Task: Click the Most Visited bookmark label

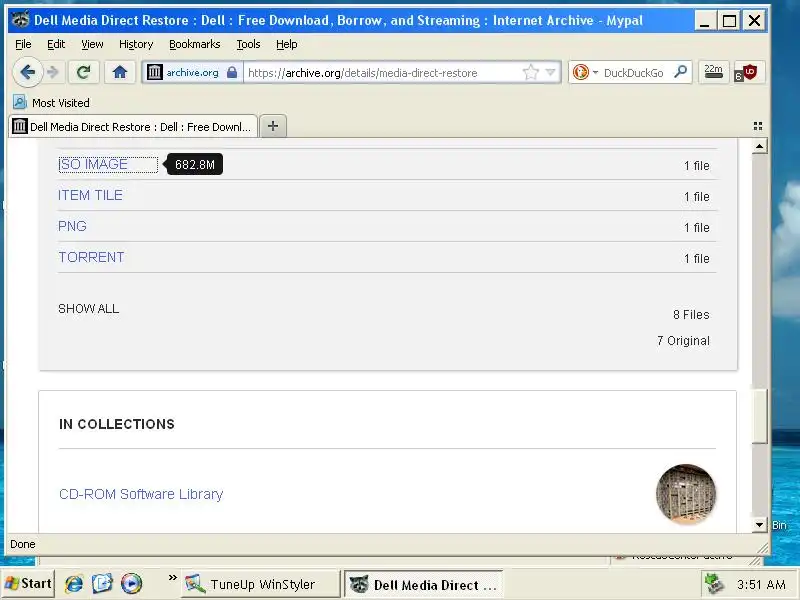Action: pyautogui.click(x=61, y=103)
